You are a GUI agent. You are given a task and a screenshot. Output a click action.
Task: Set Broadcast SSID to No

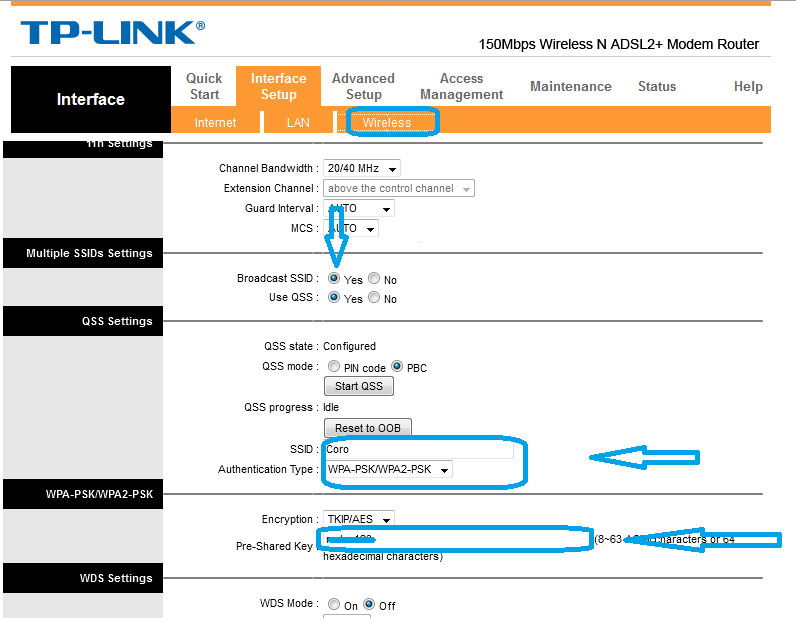pos(374,278)
